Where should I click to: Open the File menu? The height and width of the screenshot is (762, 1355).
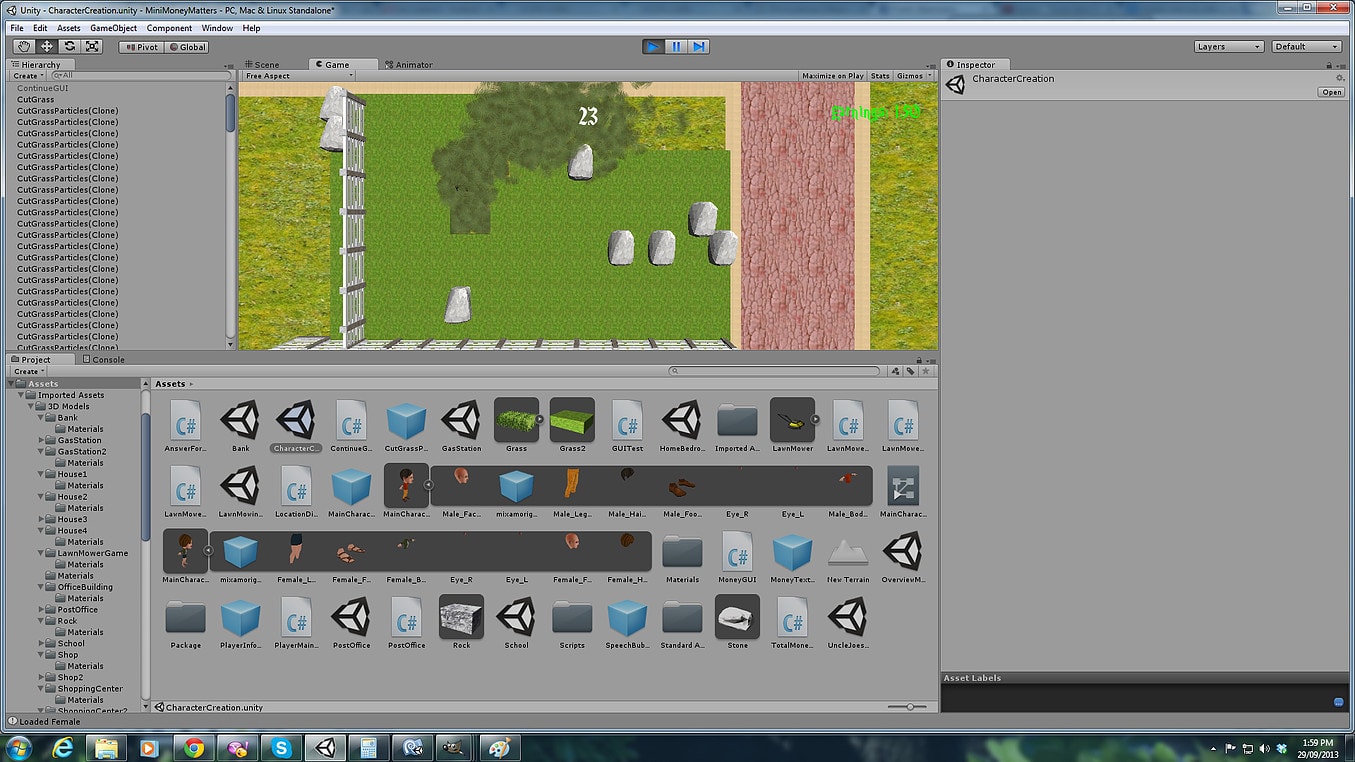click(17, 28)
